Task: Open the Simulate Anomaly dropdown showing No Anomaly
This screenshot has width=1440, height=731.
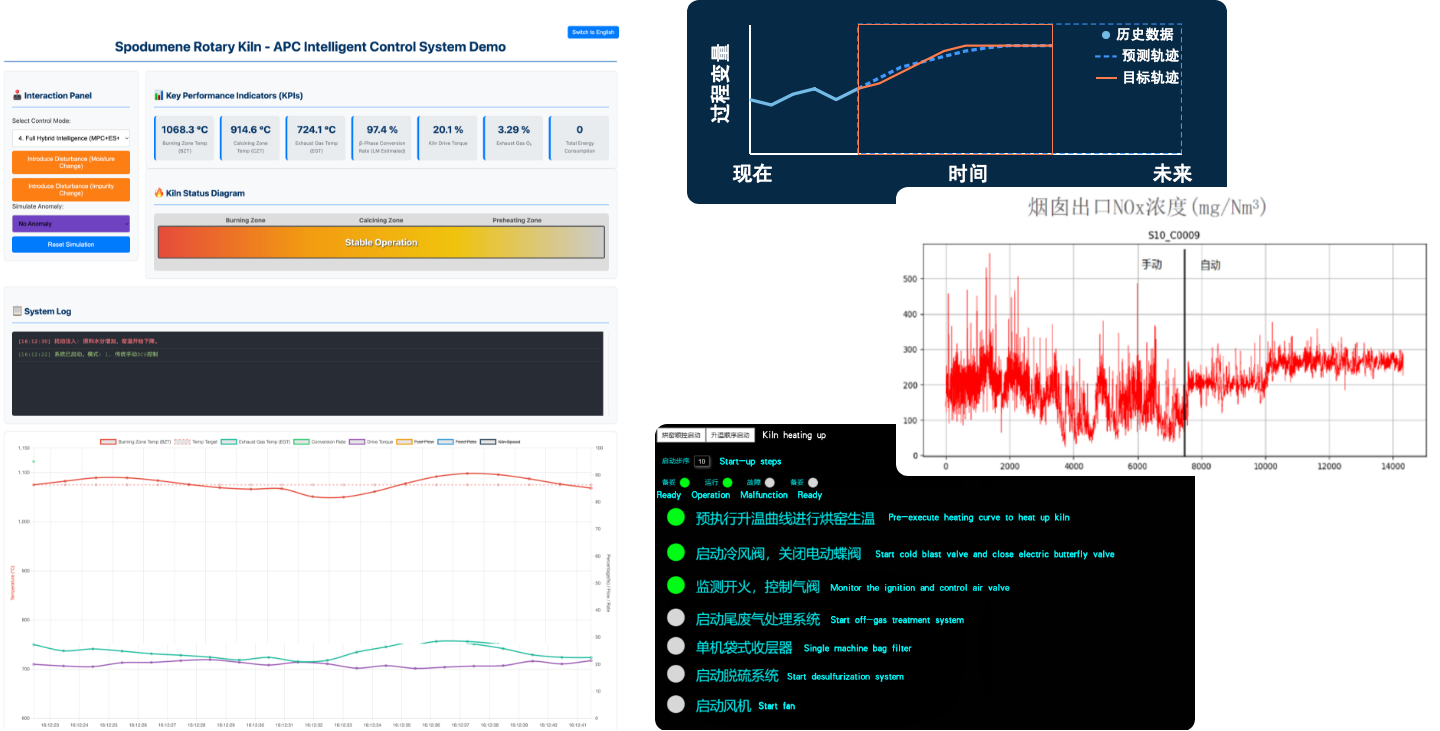Action: coord(71,224)
